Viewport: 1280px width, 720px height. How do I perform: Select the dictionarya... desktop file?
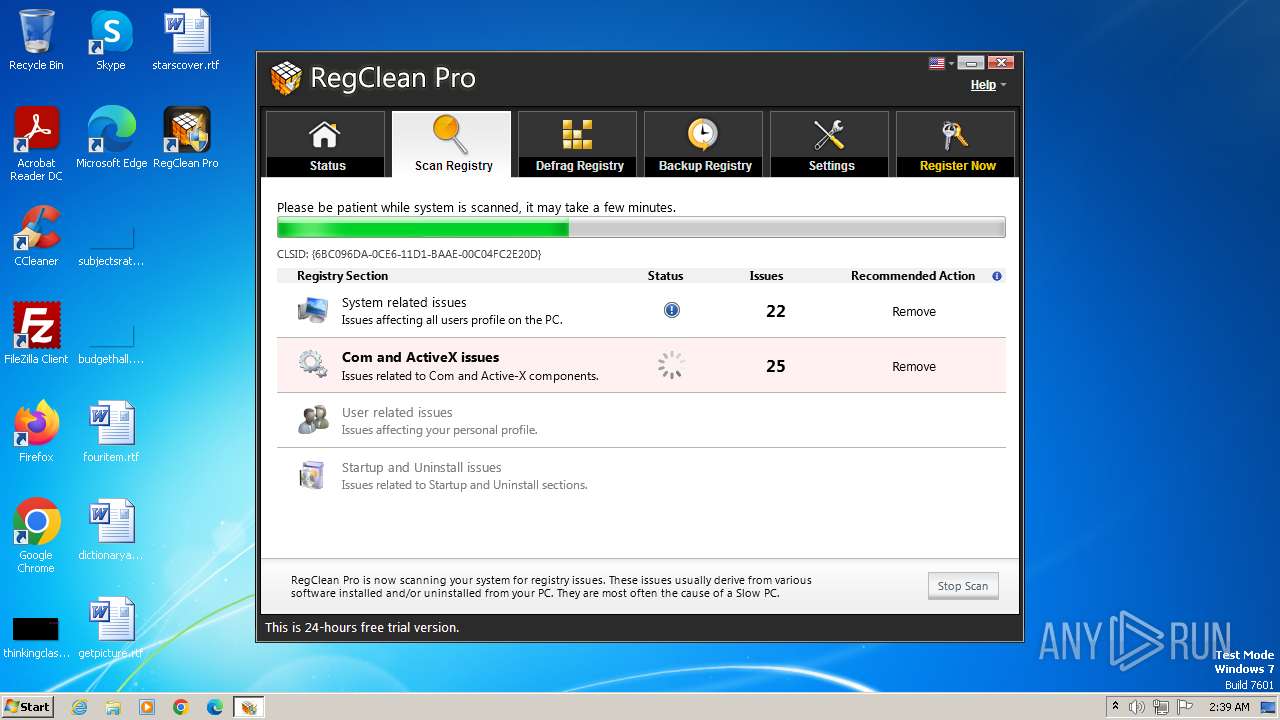111,530
